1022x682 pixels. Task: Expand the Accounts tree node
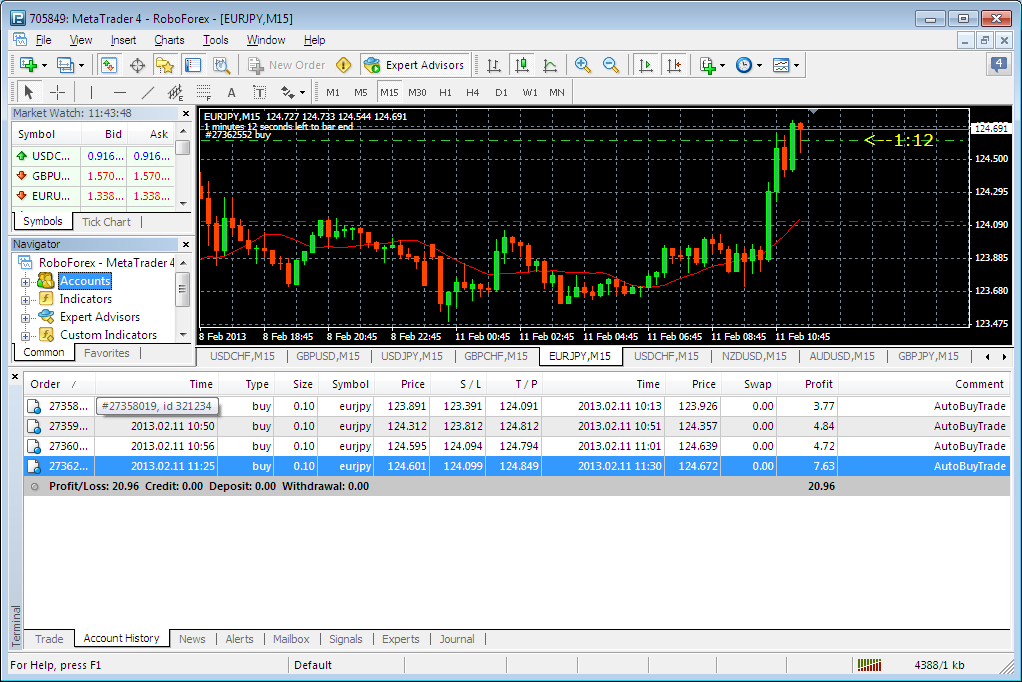[x=25, y=282]
